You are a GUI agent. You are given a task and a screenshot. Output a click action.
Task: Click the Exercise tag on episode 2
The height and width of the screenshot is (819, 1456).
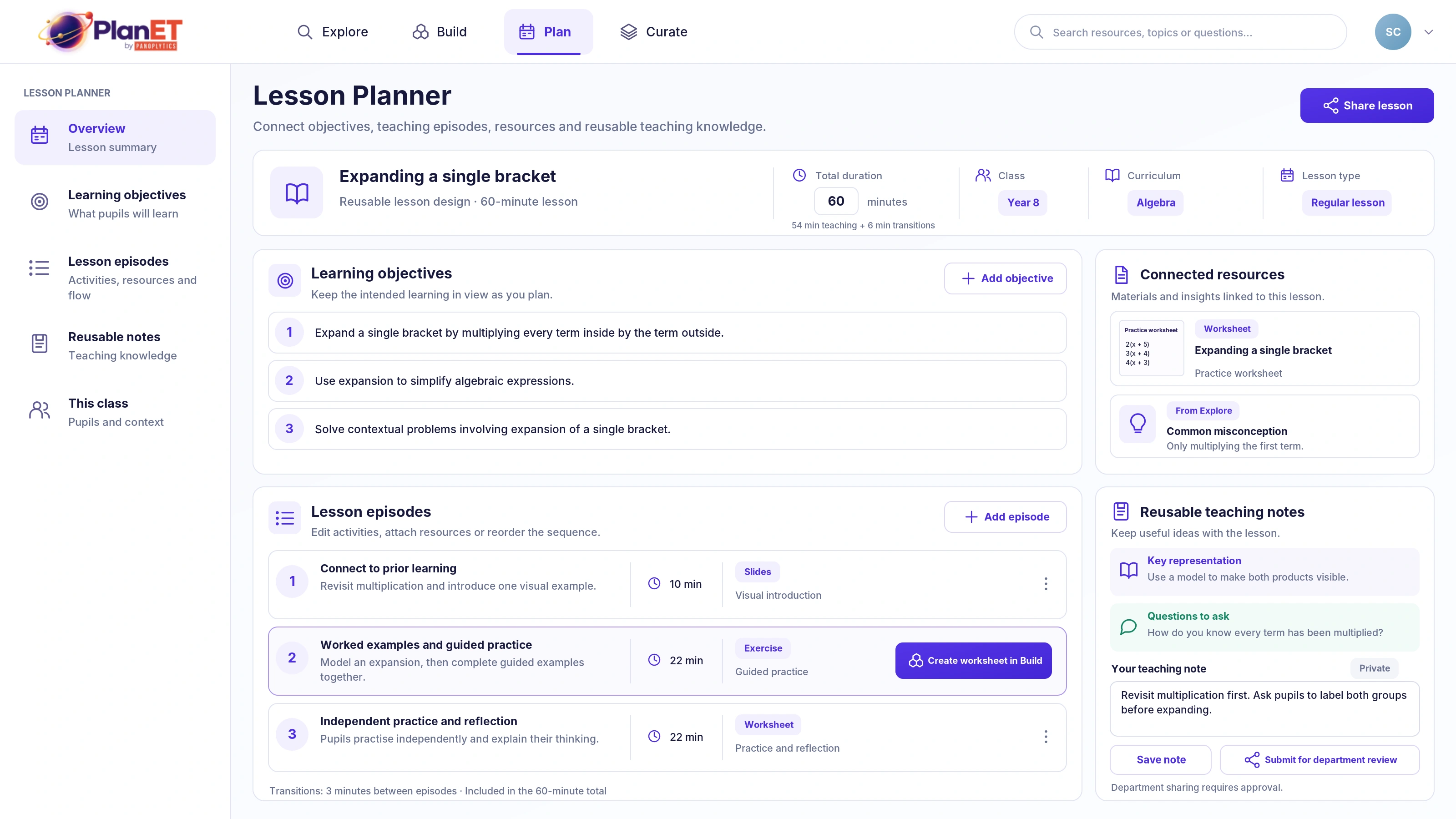pos(763,648)
